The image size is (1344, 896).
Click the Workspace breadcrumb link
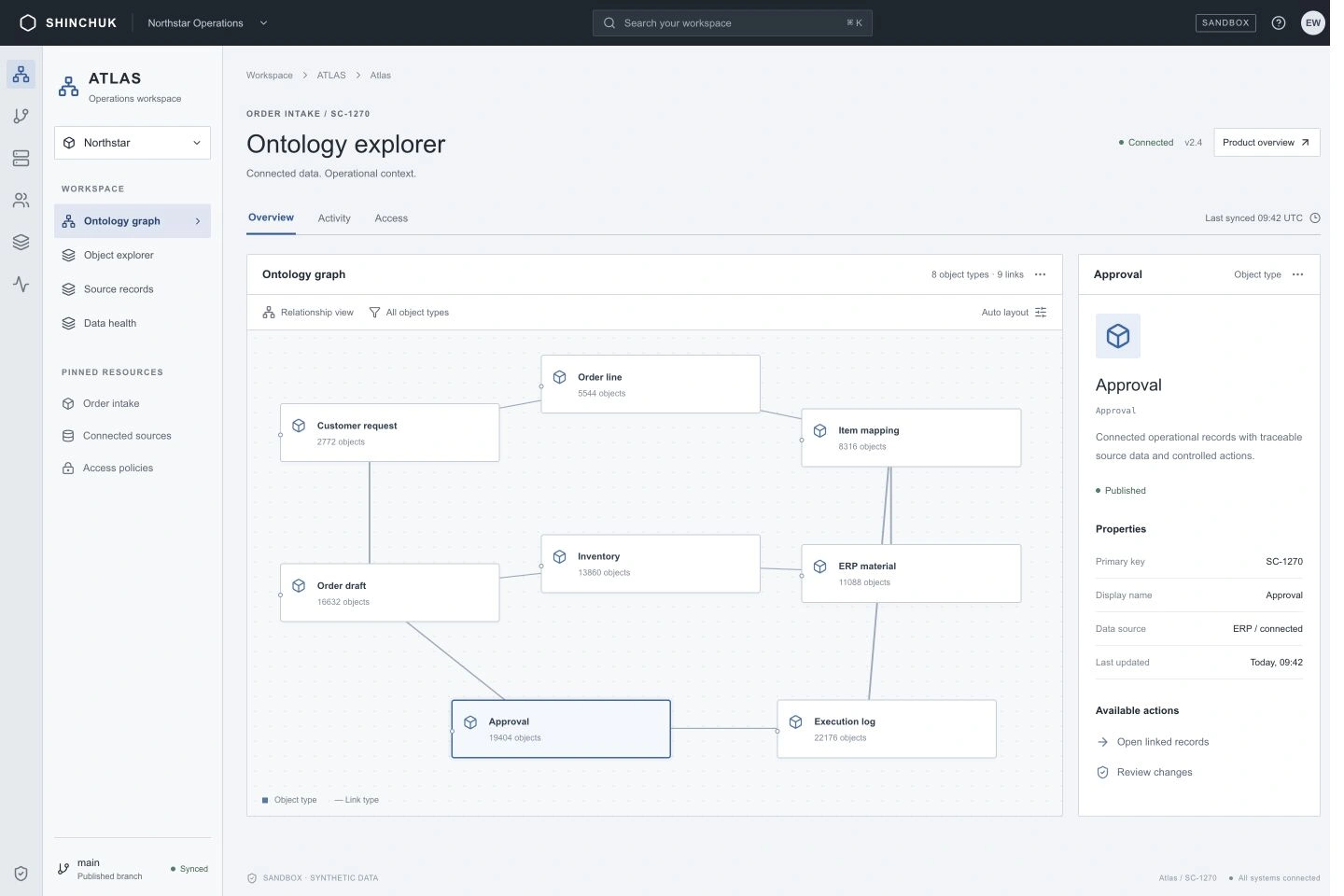click(x=270, y=76)
